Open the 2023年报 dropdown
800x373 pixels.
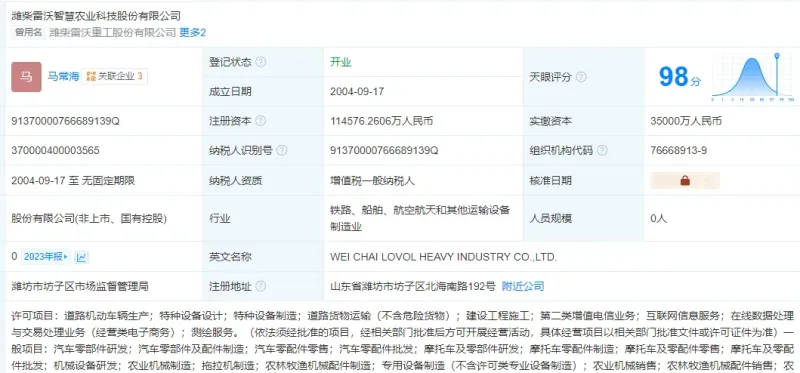pyautogui.click(x=45, y=257)
